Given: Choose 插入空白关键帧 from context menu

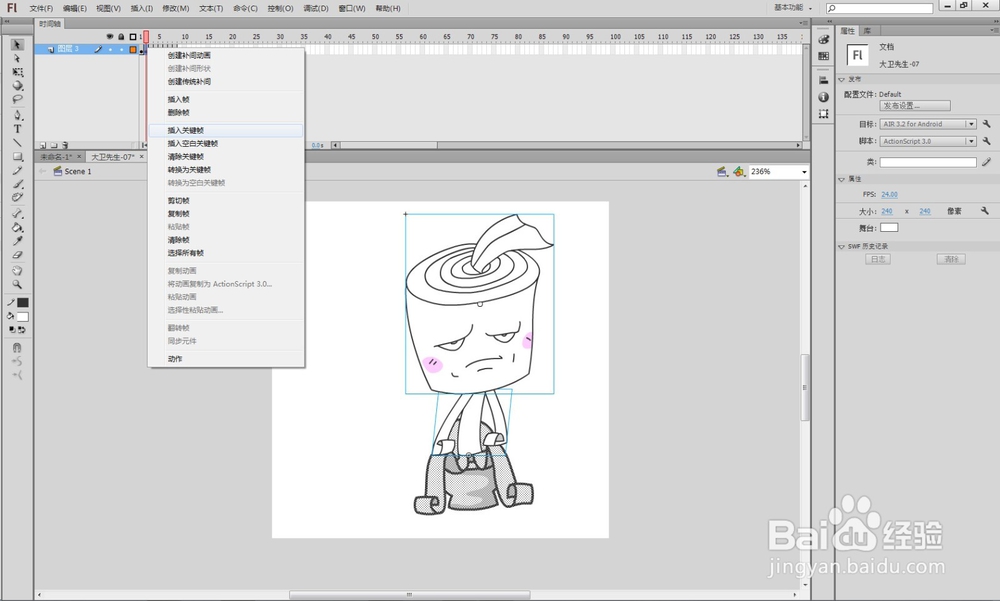Looking at the screenshot, I should click(226, 144).
